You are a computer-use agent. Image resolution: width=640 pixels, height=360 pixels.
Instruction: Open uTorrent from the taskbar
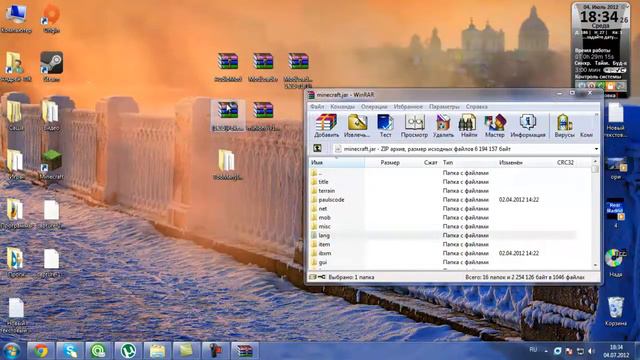point(128,351)
